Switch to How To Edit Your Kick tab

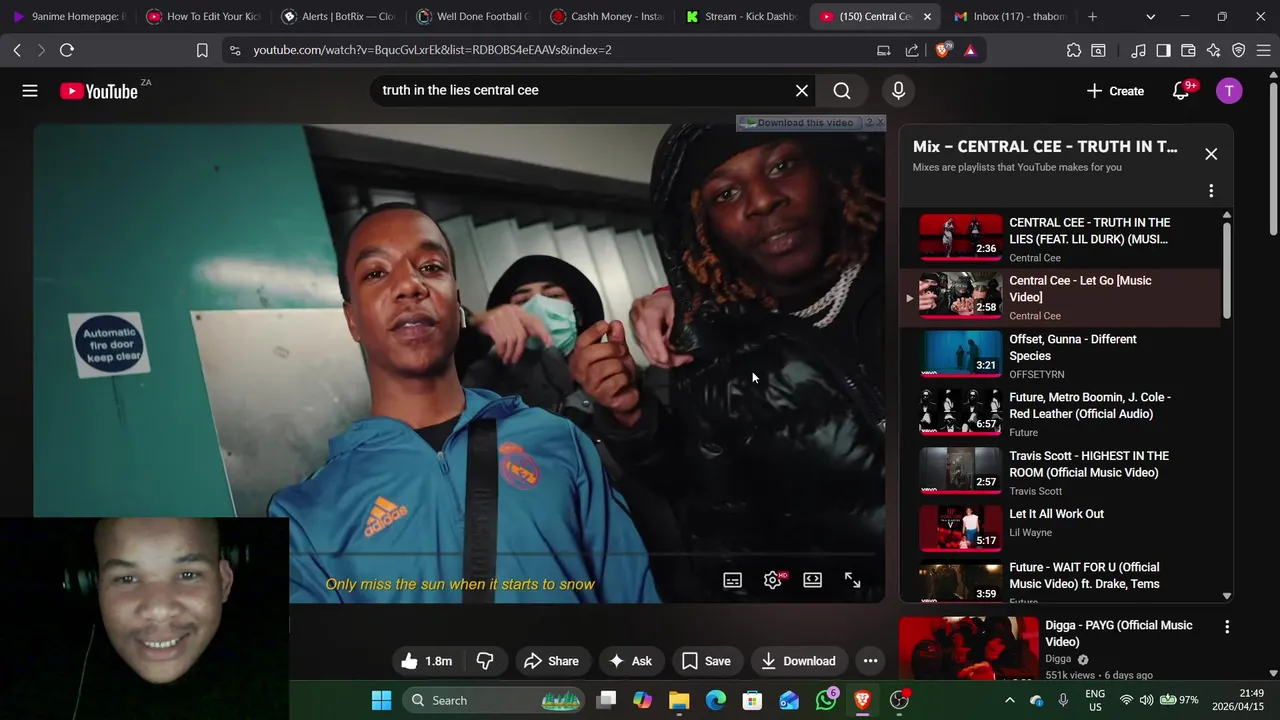pos(203,16)
